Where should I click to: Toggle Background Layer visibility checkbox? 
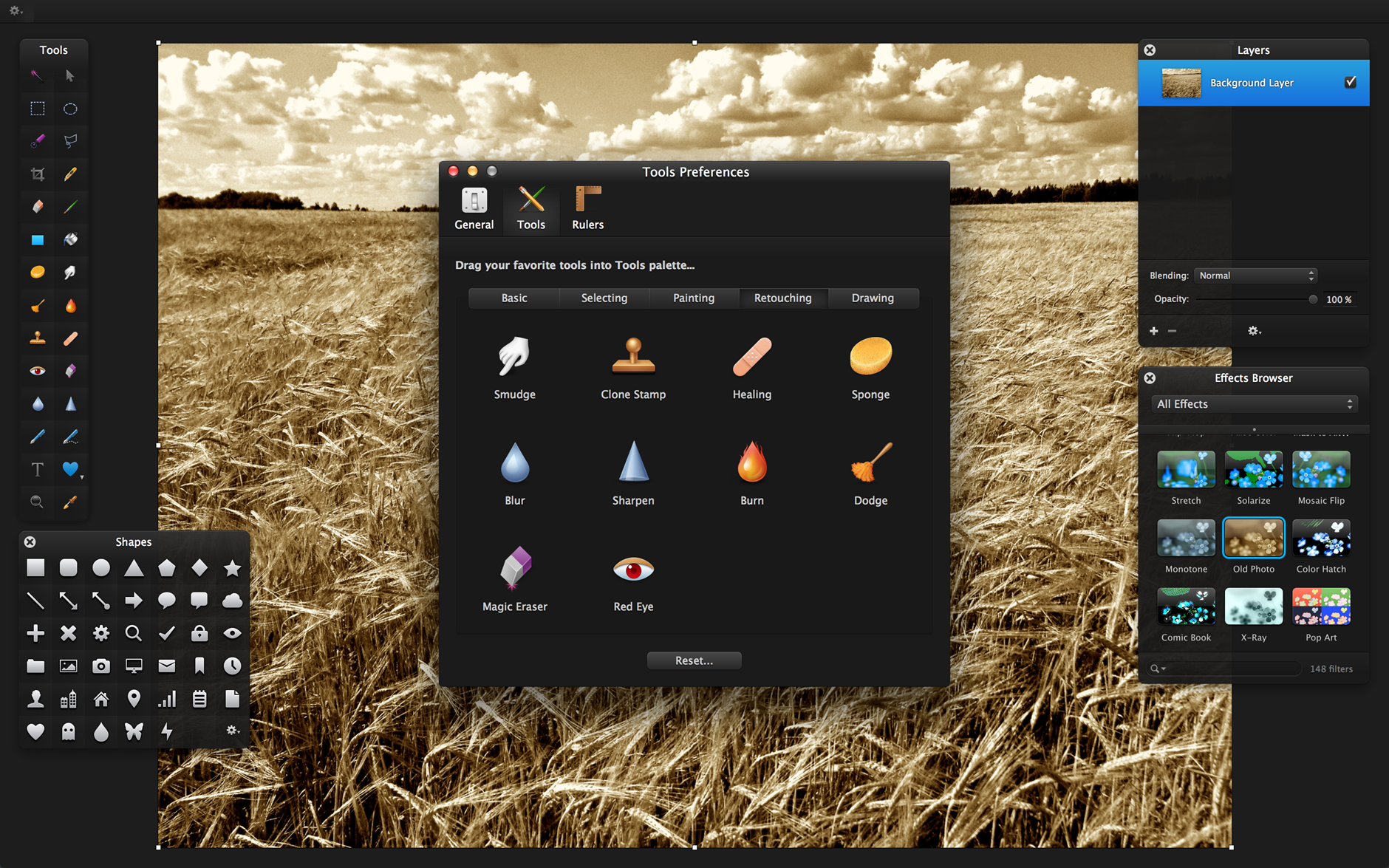[1351, 82]
